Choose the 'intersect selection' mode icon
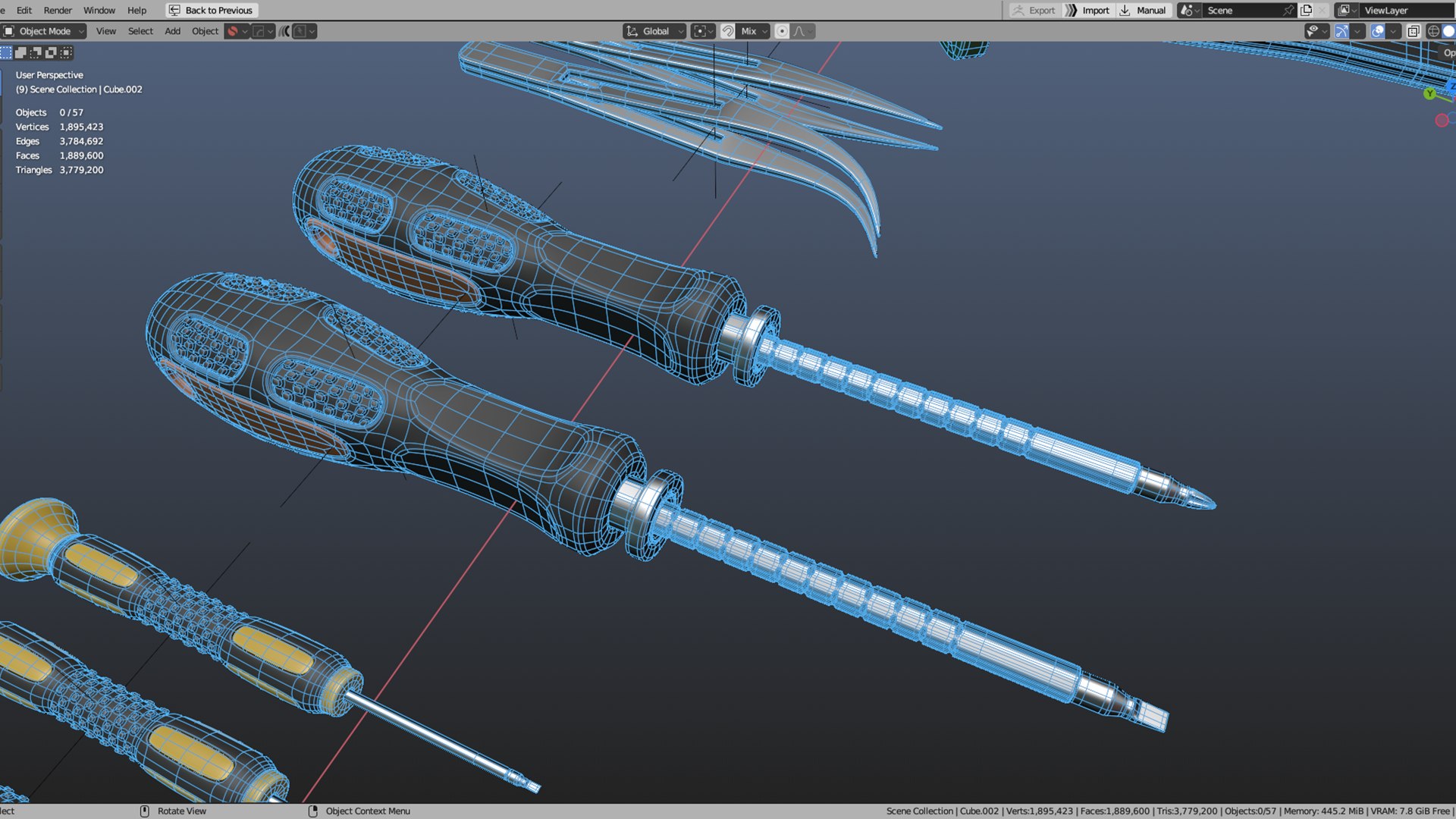 pyautogui.click(x=66, y=52)
